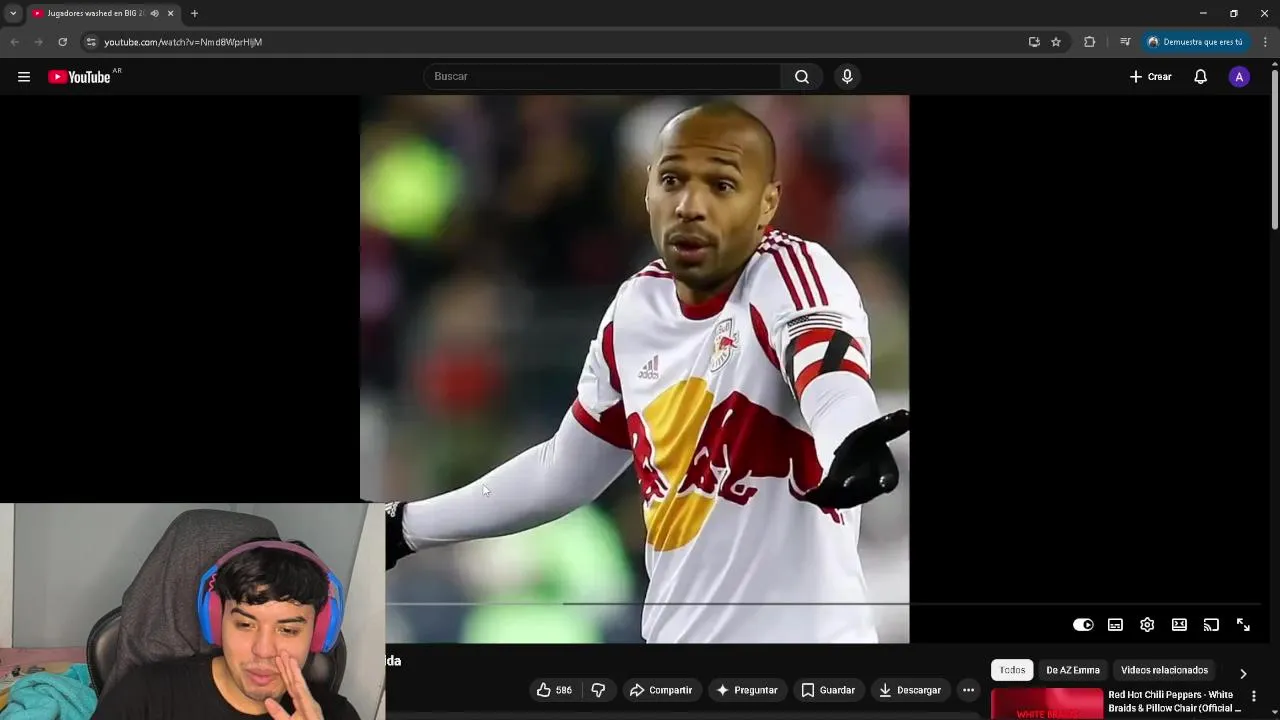Save video with Guardar

tap(828, 690)
